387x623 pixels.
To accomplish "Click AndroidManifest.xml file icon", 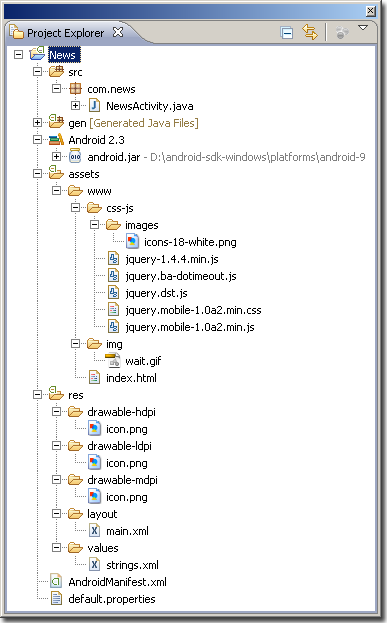I will [56, 582].
